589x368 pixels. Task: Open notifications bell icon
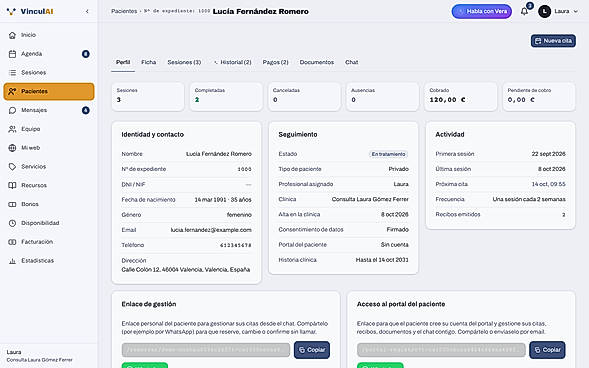click(524, 11)
